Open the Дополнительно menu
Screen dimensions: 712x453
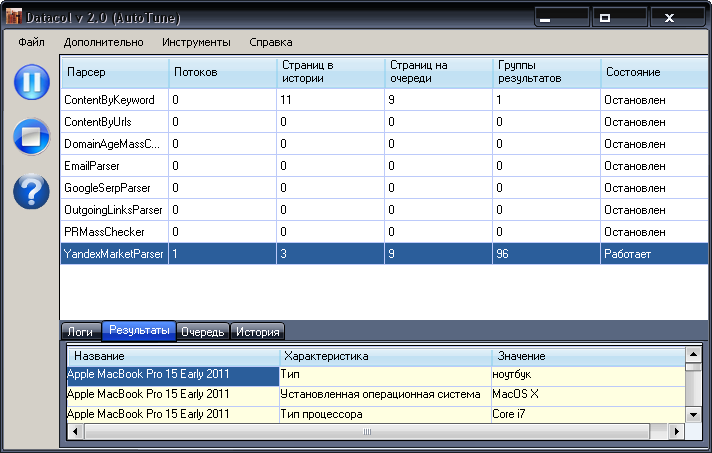[x=103, y=42]
